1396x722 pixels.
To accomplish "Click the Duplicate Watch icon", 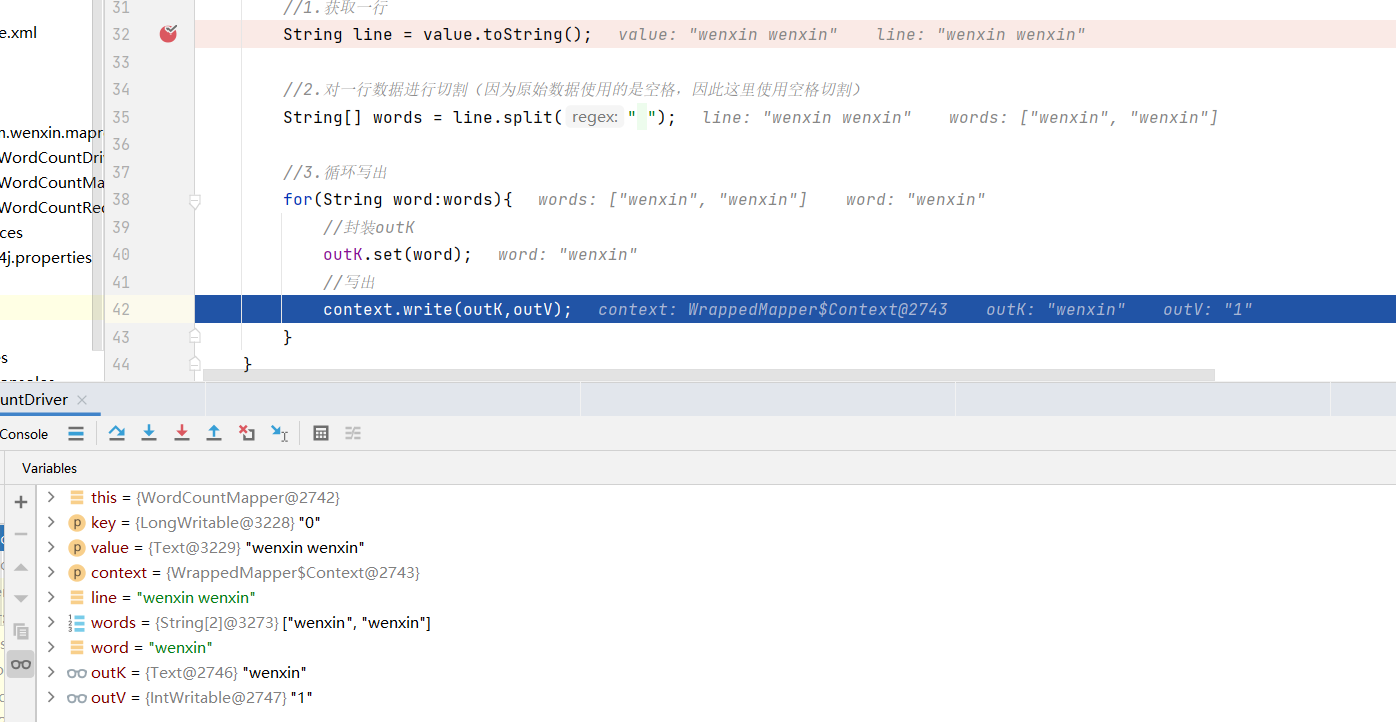I will click(21, 631).
